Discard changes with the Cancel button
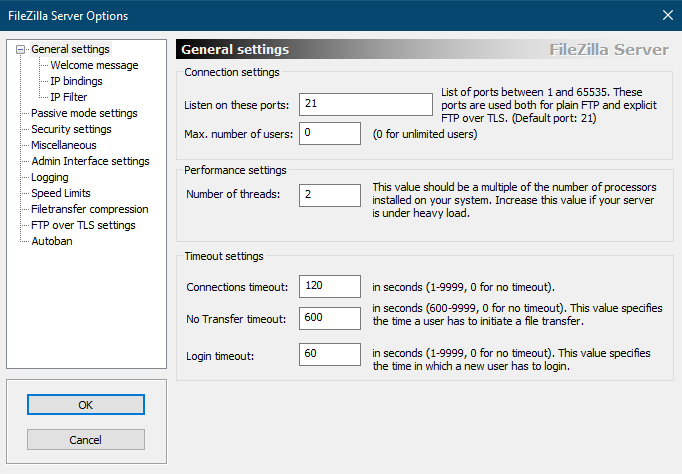This screenshot has height=474, width=682. pos(86,440)
